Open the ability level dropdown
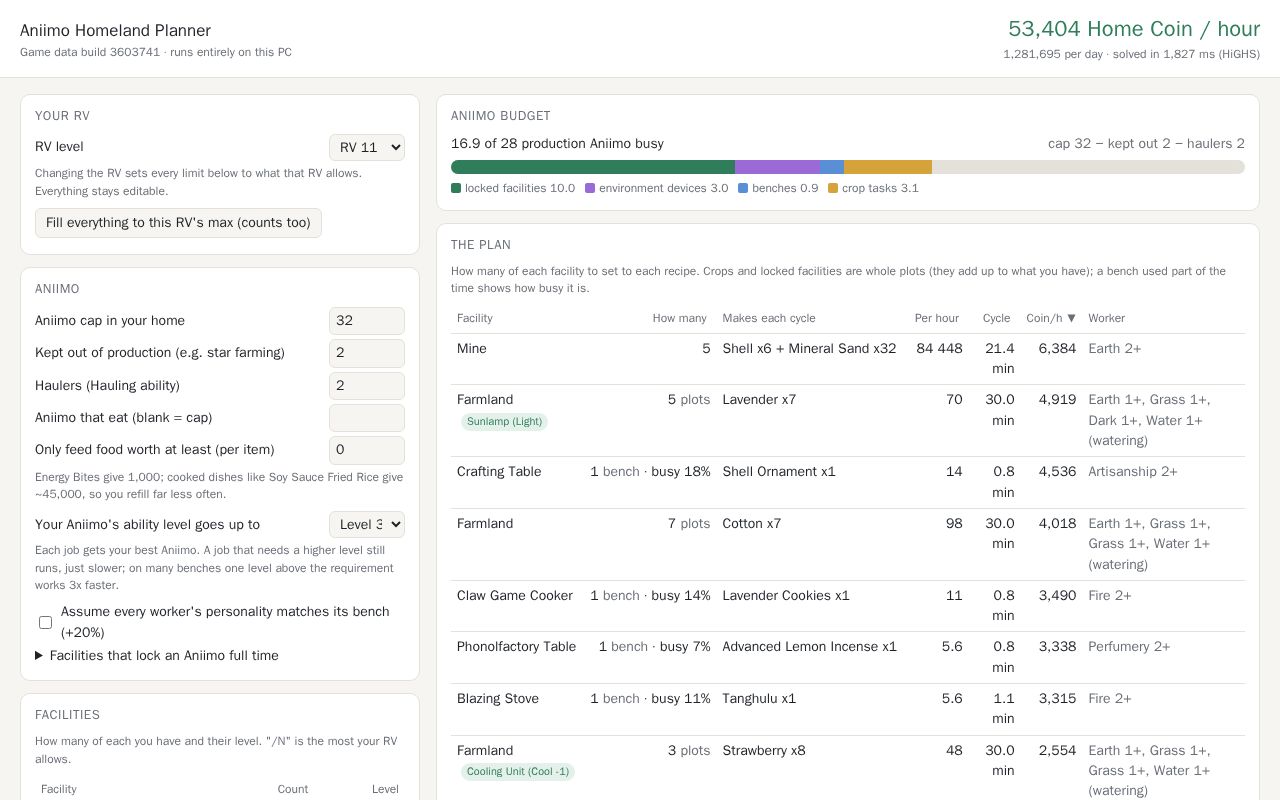 367,525
